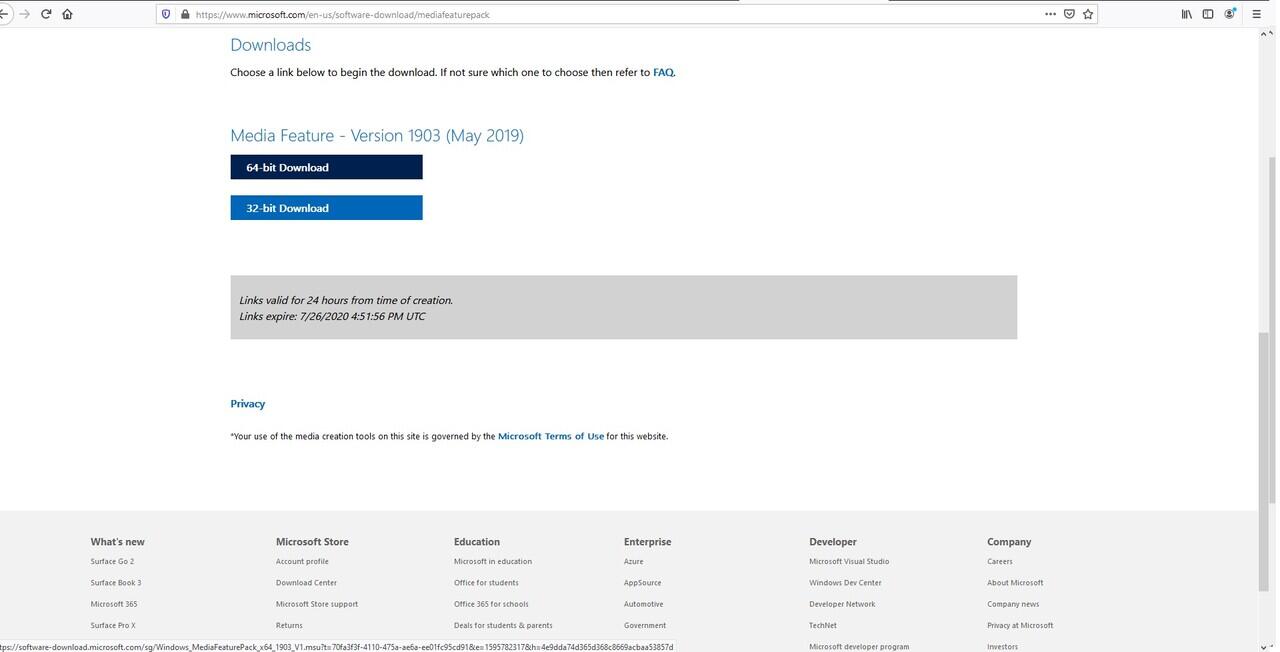
Task: Open Azure footer link
Action: 634,562
